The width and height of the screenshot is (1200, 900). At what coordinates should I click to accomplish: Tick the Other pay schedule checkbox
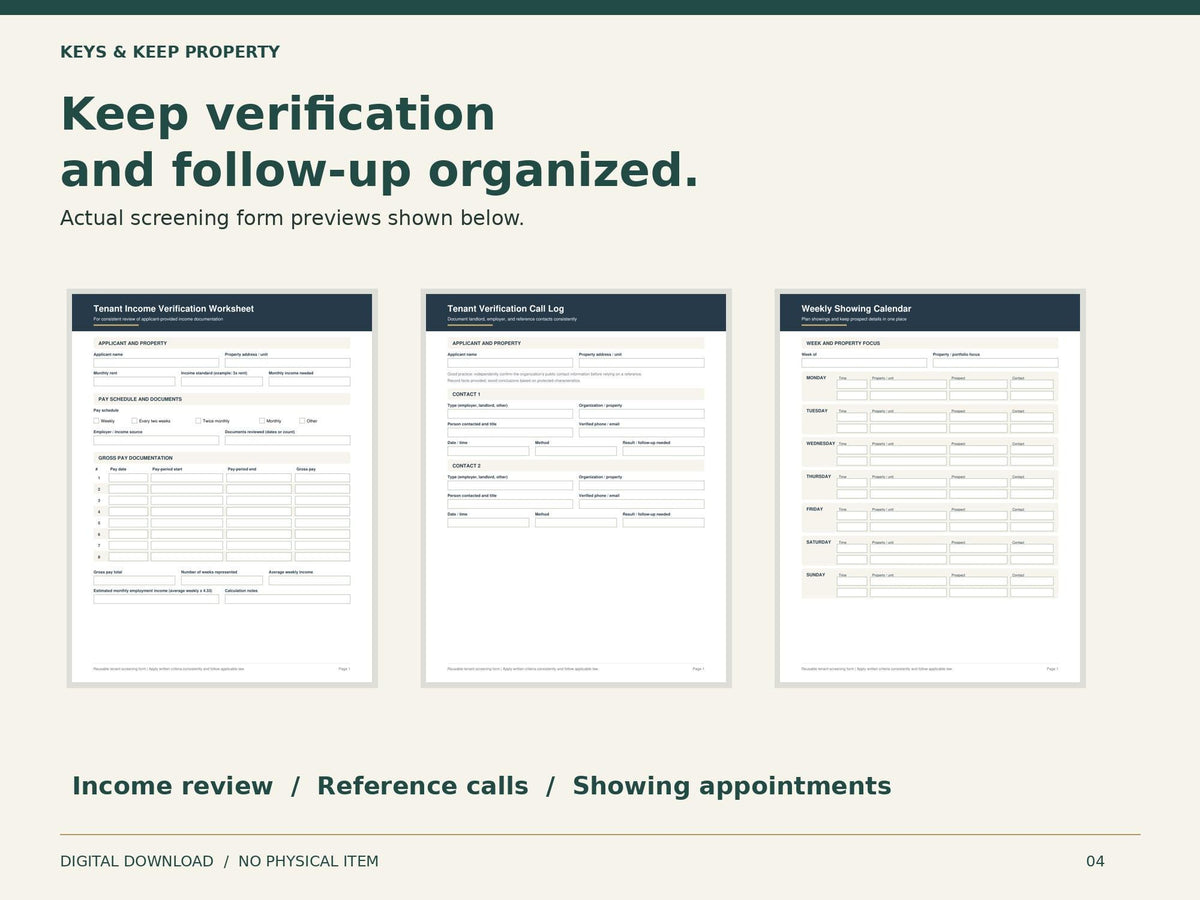(x=301, y=421)
